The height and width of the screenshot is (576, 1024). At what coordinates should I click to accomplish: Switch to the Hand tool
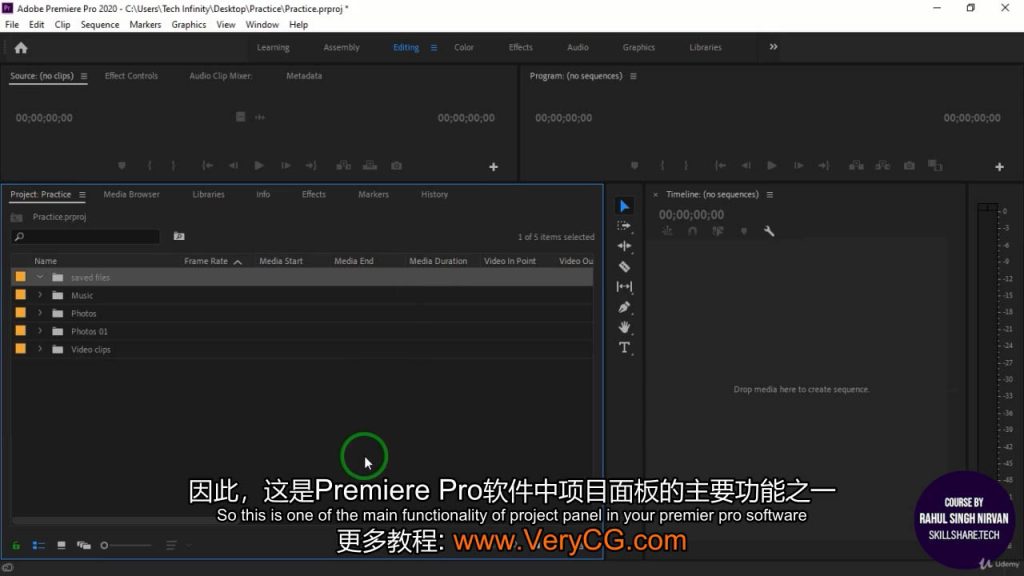coord(624,327)
